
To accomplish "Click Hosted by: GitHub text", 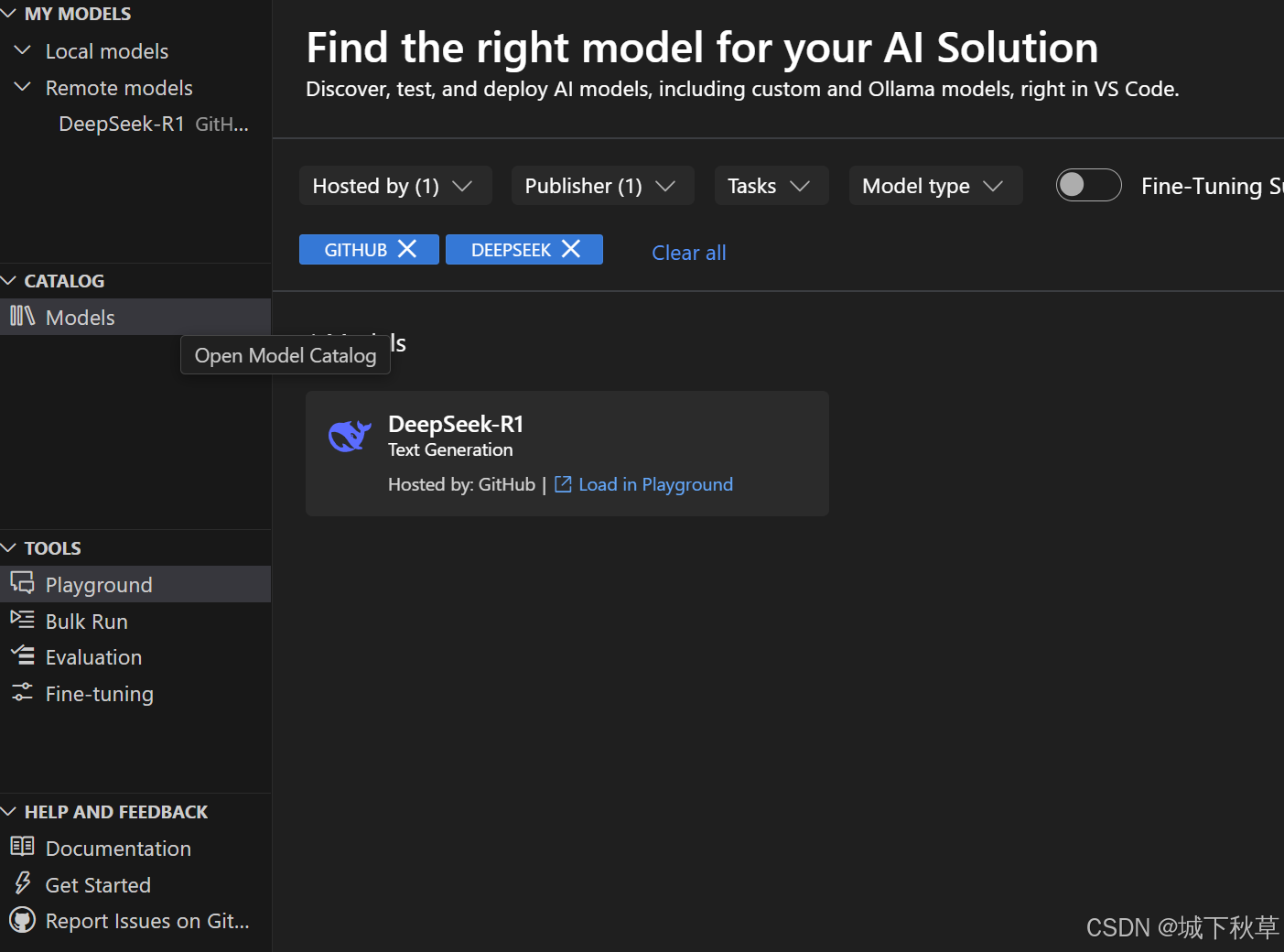I will (x=461, y=484).
